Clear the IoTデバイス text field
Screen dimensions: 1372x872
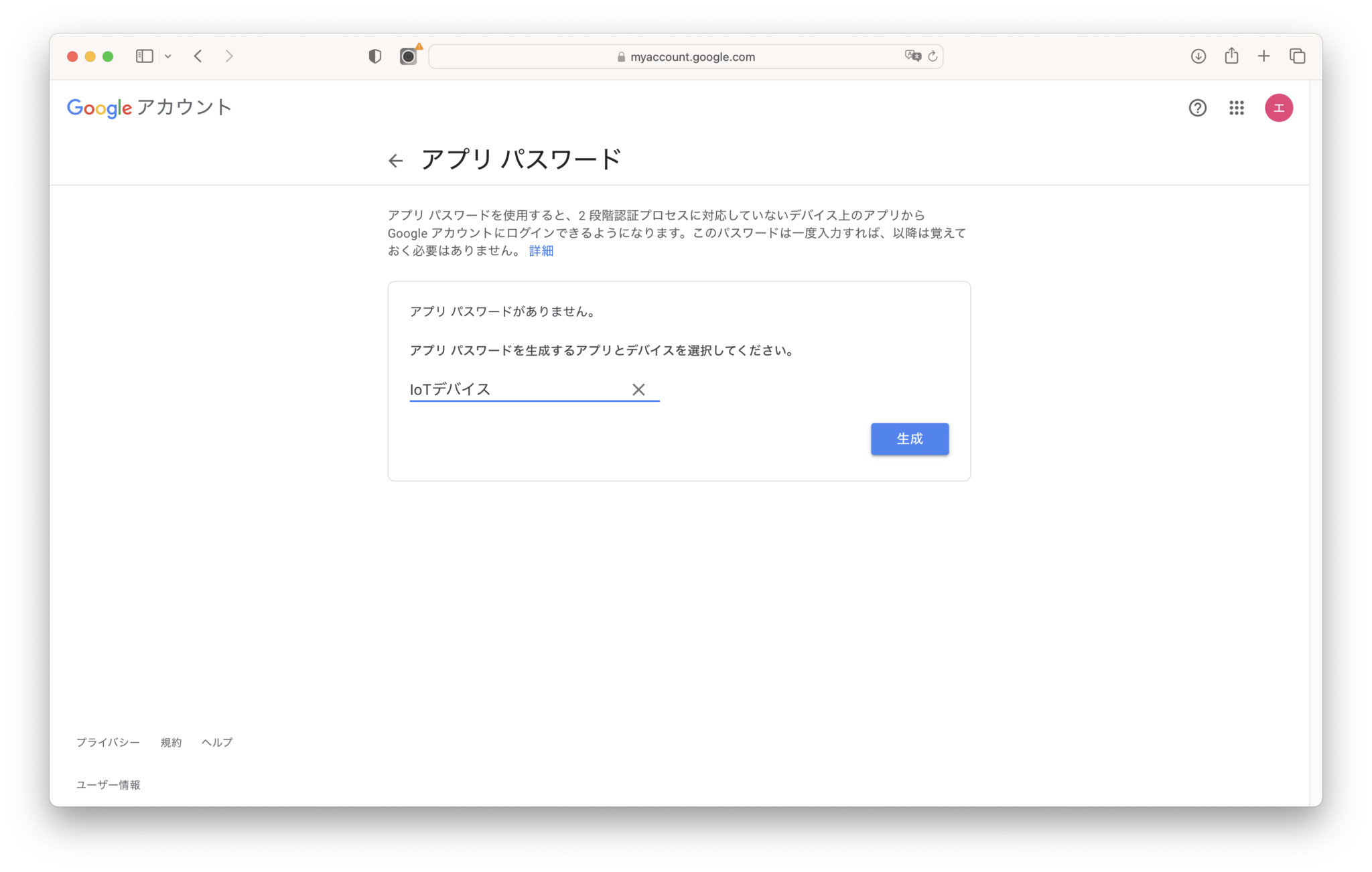pos(638,390)
